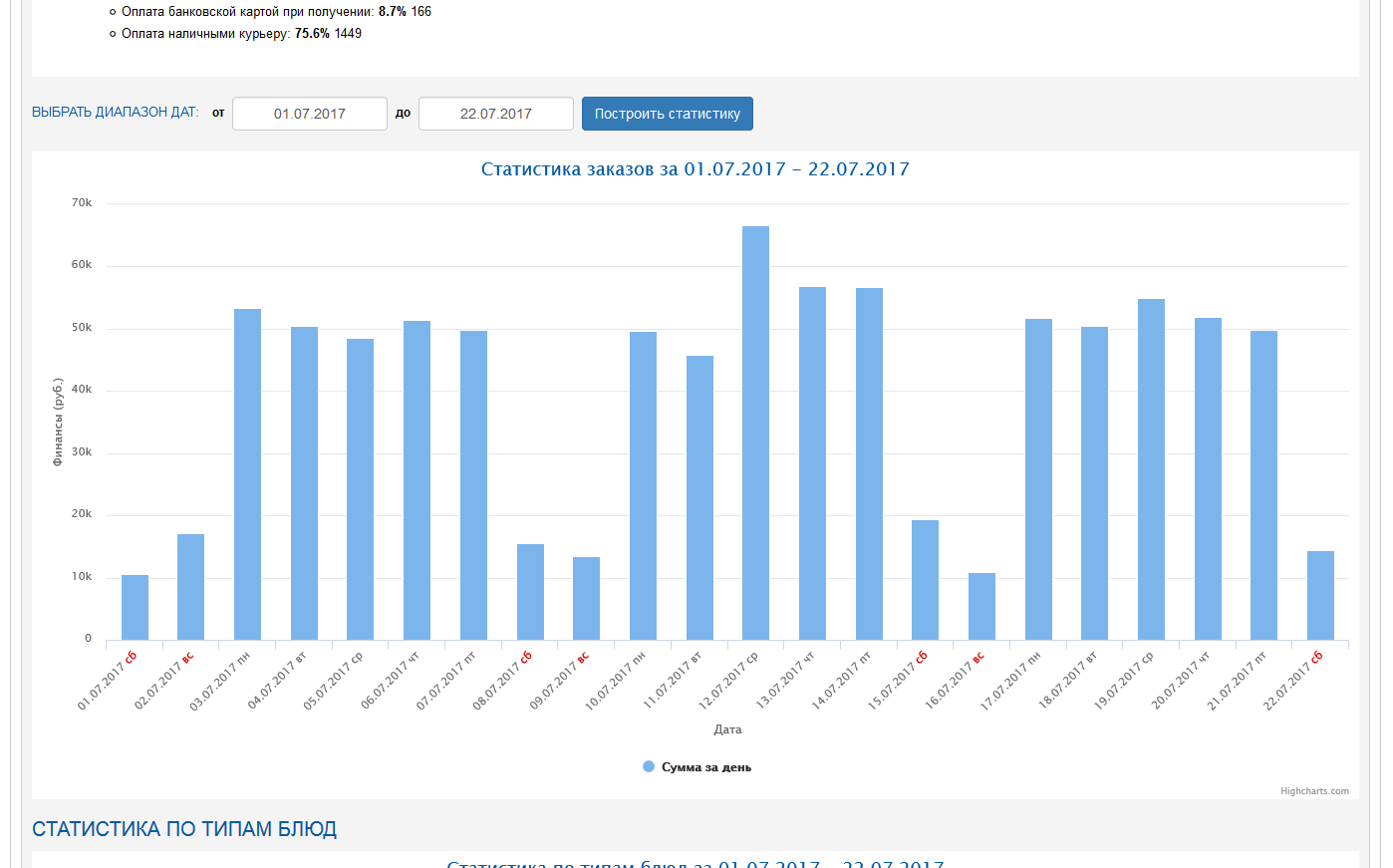Click the 20k y-axis label
This screenshot has height=868, width=1393.
82,514
